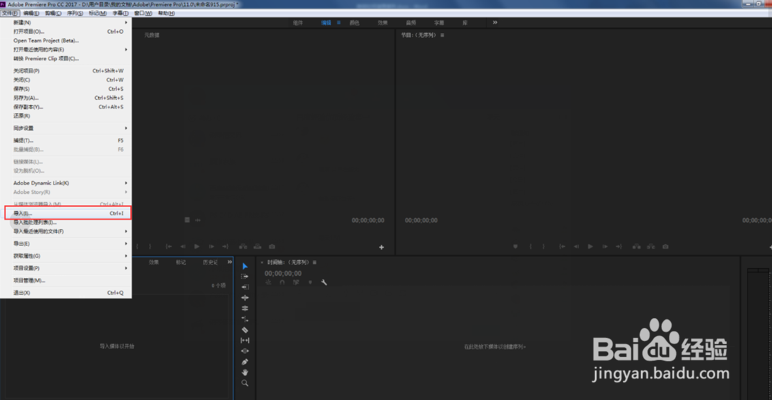The height and width of the screenshot is (400, 772).
Task: Expand 导入最近使用的文件 submenu
Action: (x=66, y=231)
